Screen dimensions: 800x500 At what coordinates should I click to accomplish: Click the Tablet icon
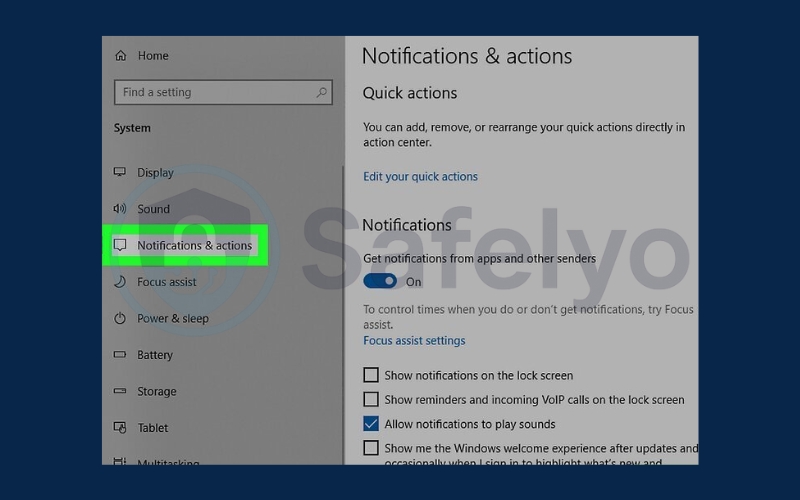tap(120, 428)
